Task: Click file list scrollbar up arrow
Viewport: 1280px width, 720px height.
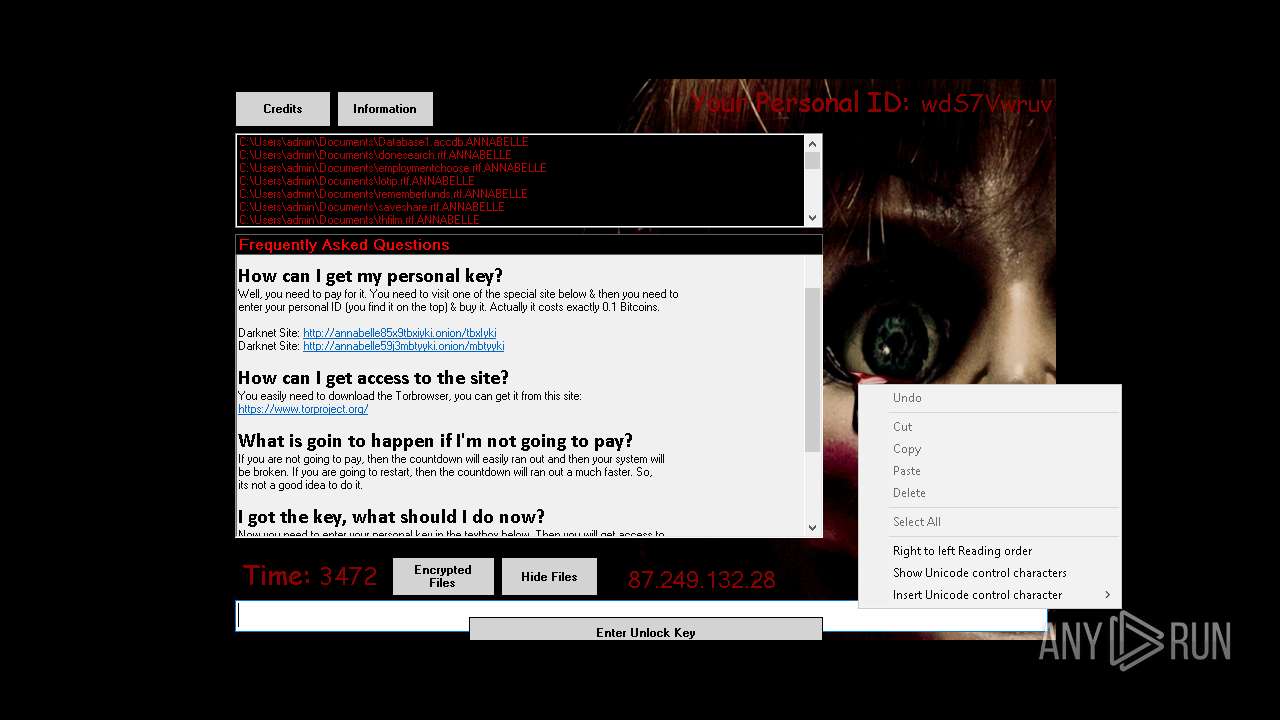Action: tap(812, 143)
